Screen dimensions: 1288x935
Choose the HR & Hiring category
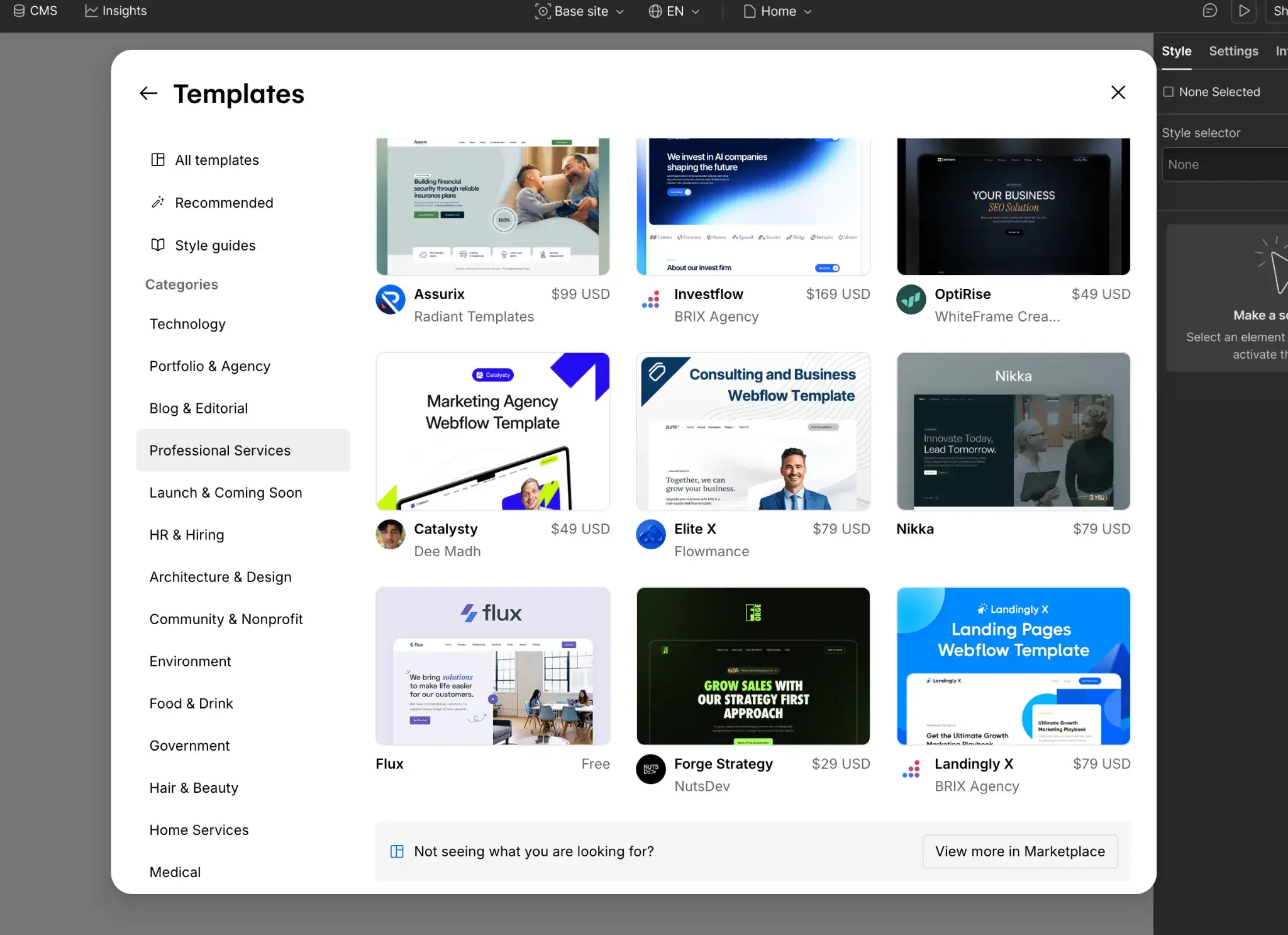pos(243,535)
